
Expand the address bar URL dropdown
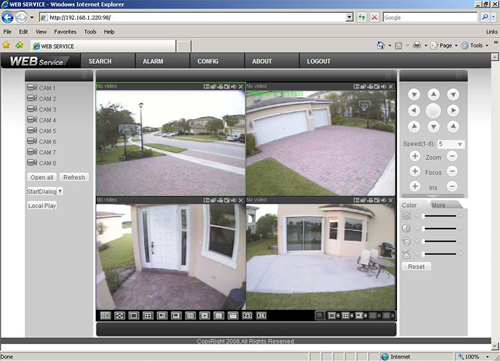tap(349, 17)
